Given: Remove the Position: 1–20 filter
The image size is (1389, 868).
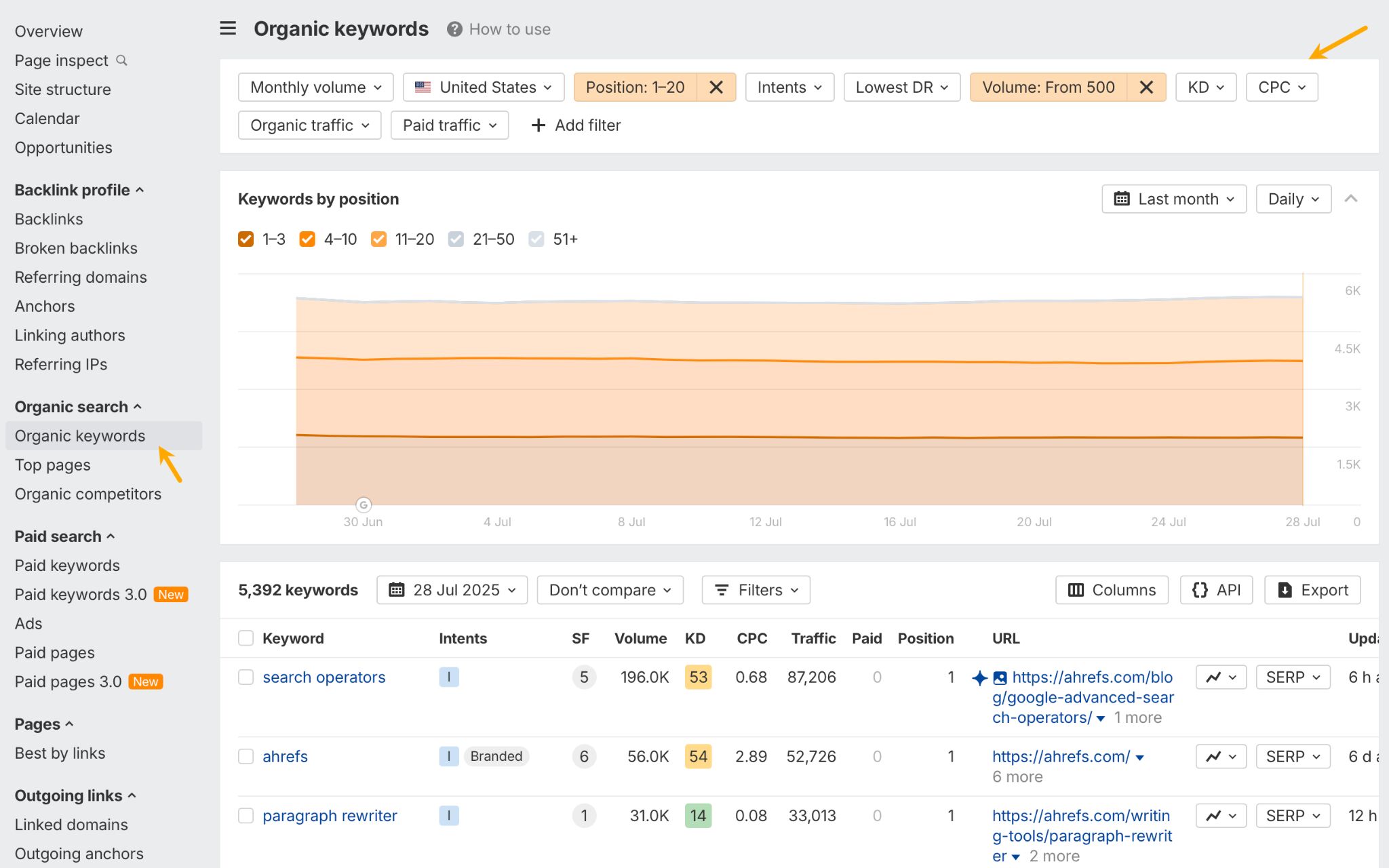Looking at the screenshot, I should [716, 87].
